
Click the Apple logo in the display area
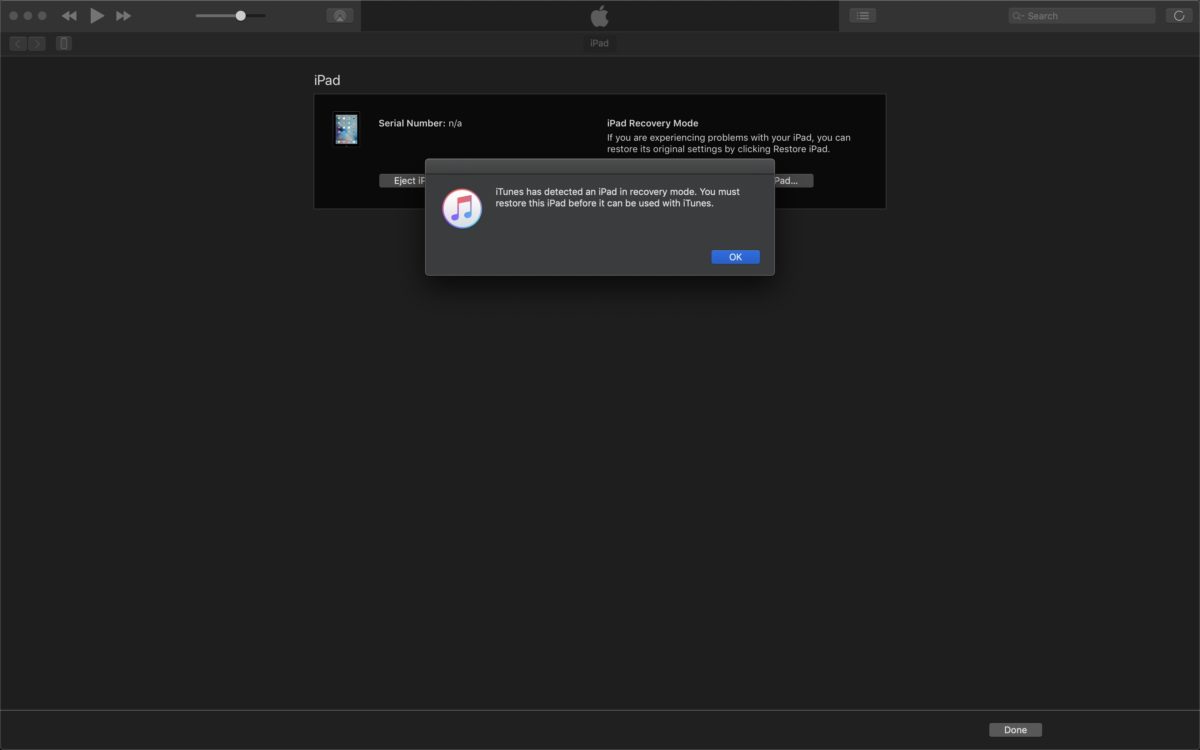599,15
